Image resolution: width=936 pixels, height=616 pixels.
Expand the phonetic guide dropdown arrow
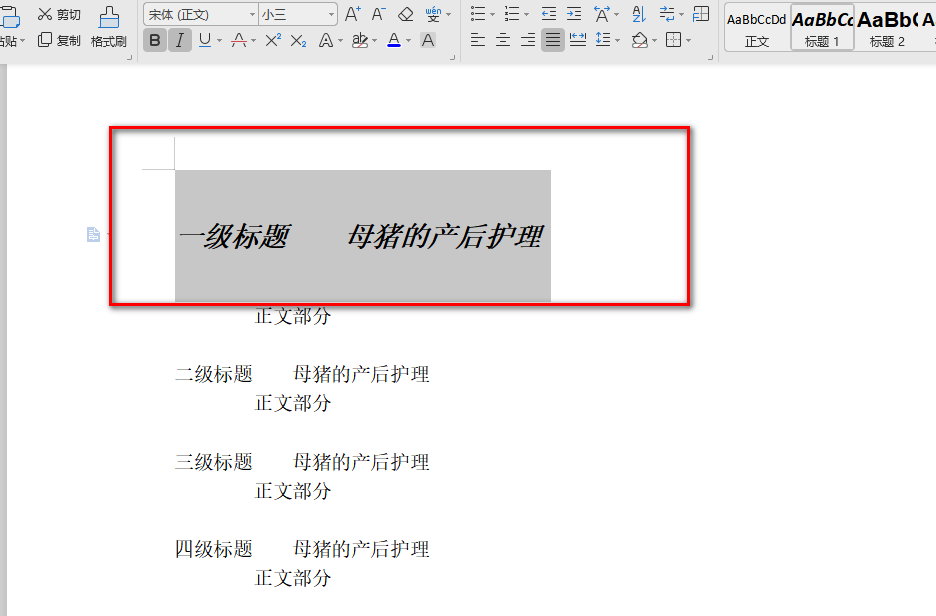coord(449,14)
